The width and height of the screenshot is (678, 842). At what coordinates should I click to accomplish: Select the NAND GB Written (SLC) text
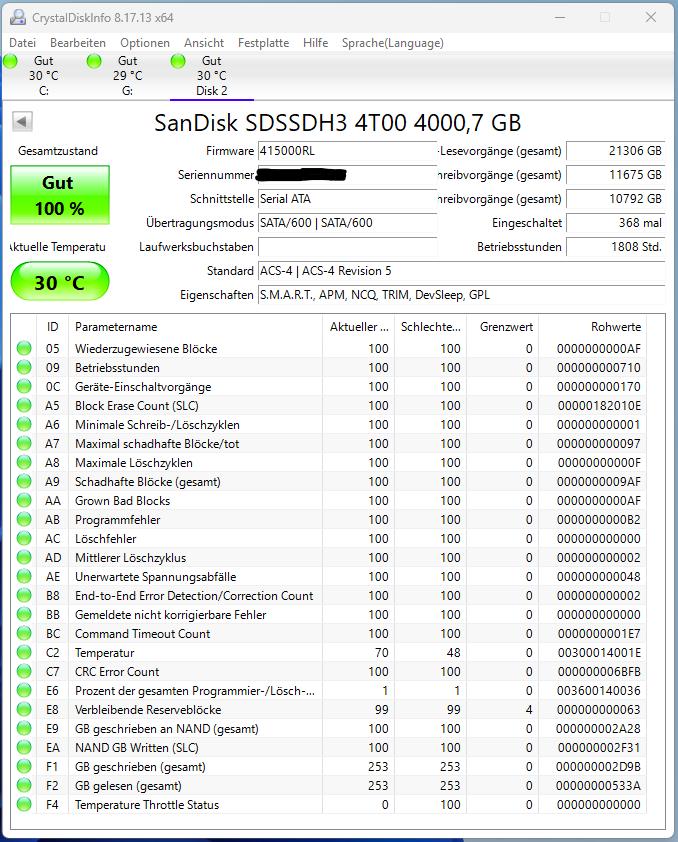(137, 747)
